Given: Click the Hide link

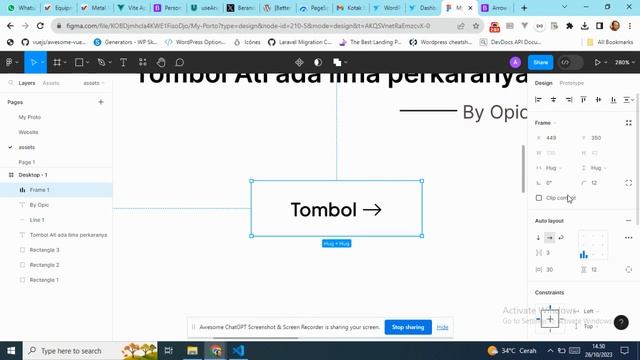Looking at the screenshot, I should (442, 327).
